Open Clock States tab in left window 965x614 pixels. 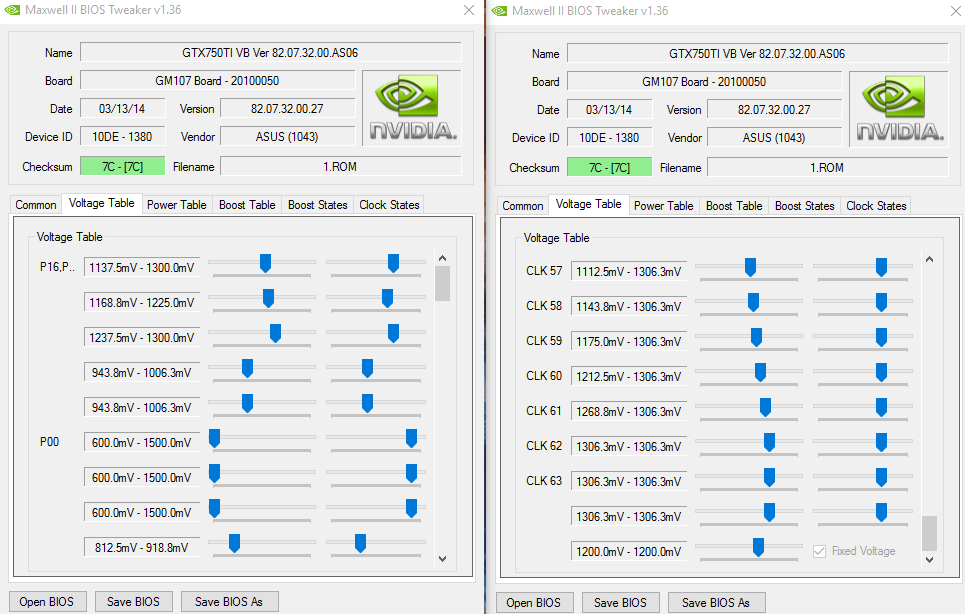click(x=389, y=205)
